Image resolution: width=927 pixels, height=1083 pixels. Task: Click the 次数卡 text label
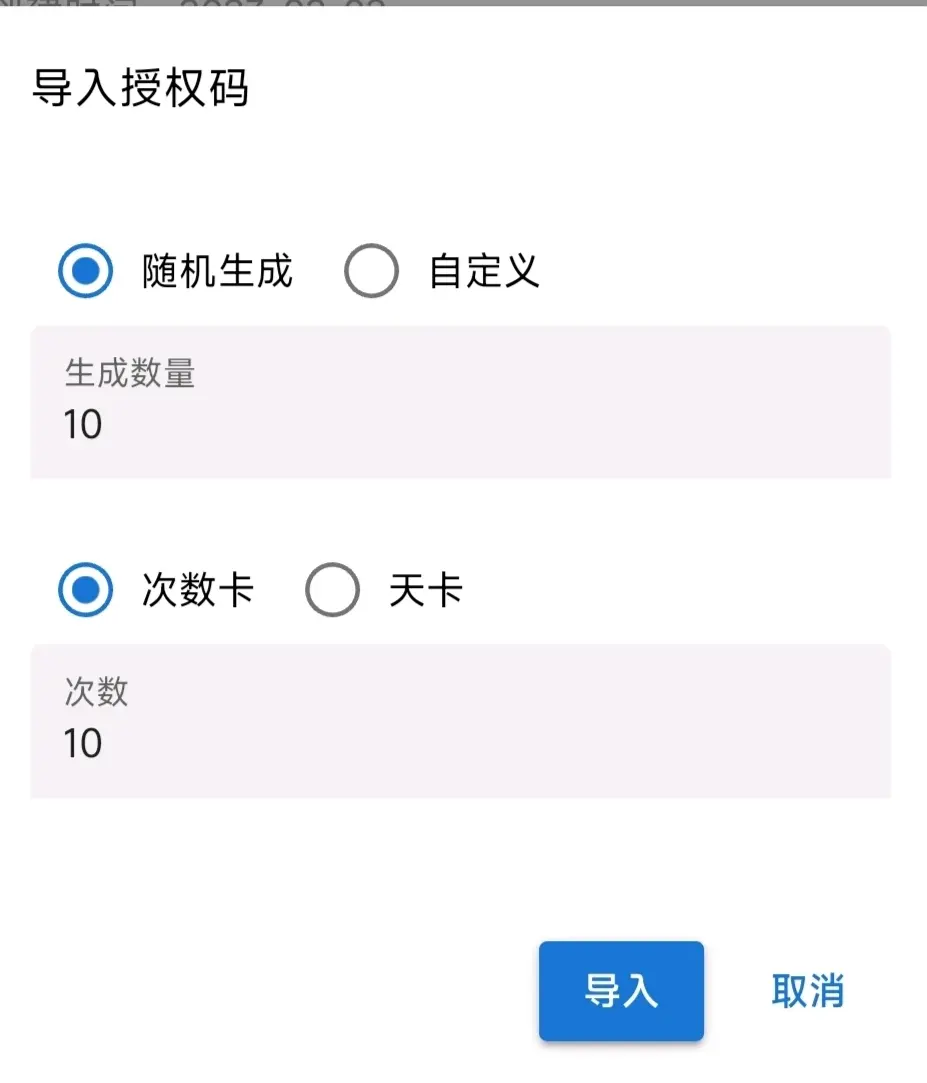tap(198, 590)
